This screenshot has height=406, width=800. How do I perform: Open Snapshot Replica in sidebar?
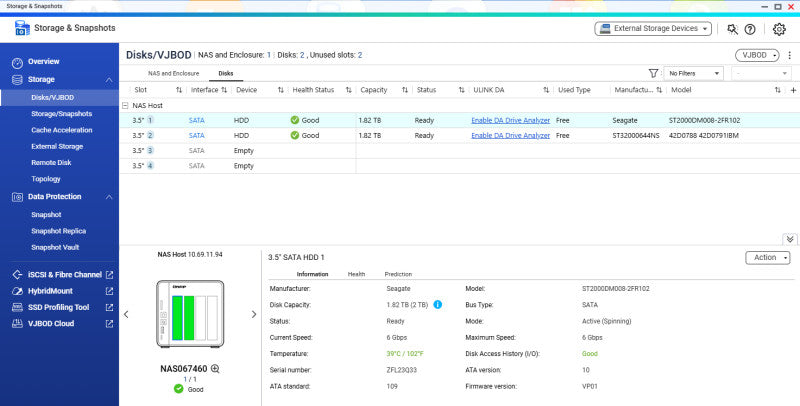click(58, 231)
